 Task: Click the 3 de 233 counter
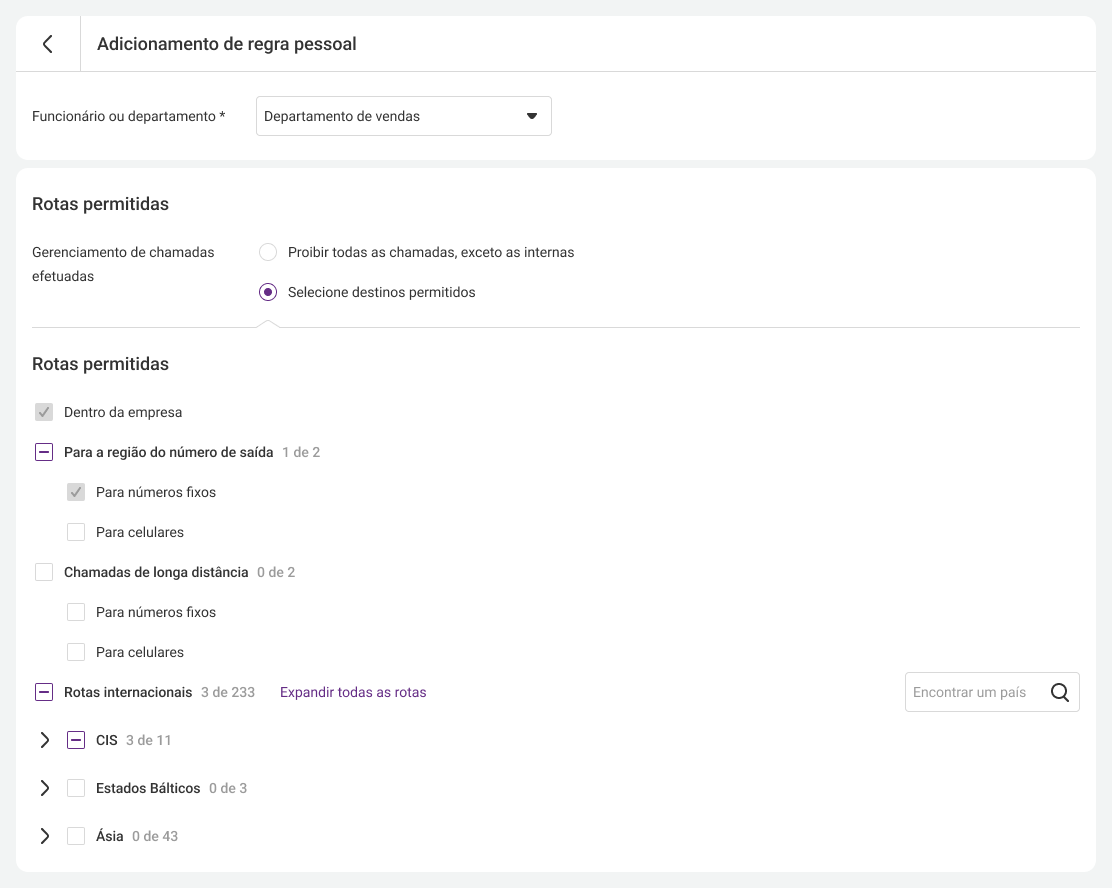coord(228,692)
